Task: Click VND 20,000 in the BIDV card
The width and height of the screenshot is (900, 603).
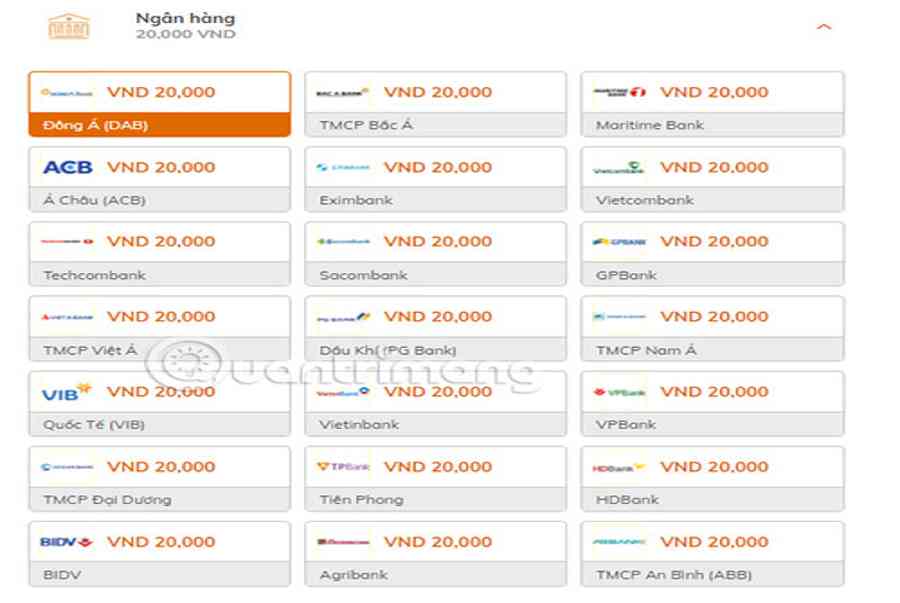Action: (x=161, y=542)
